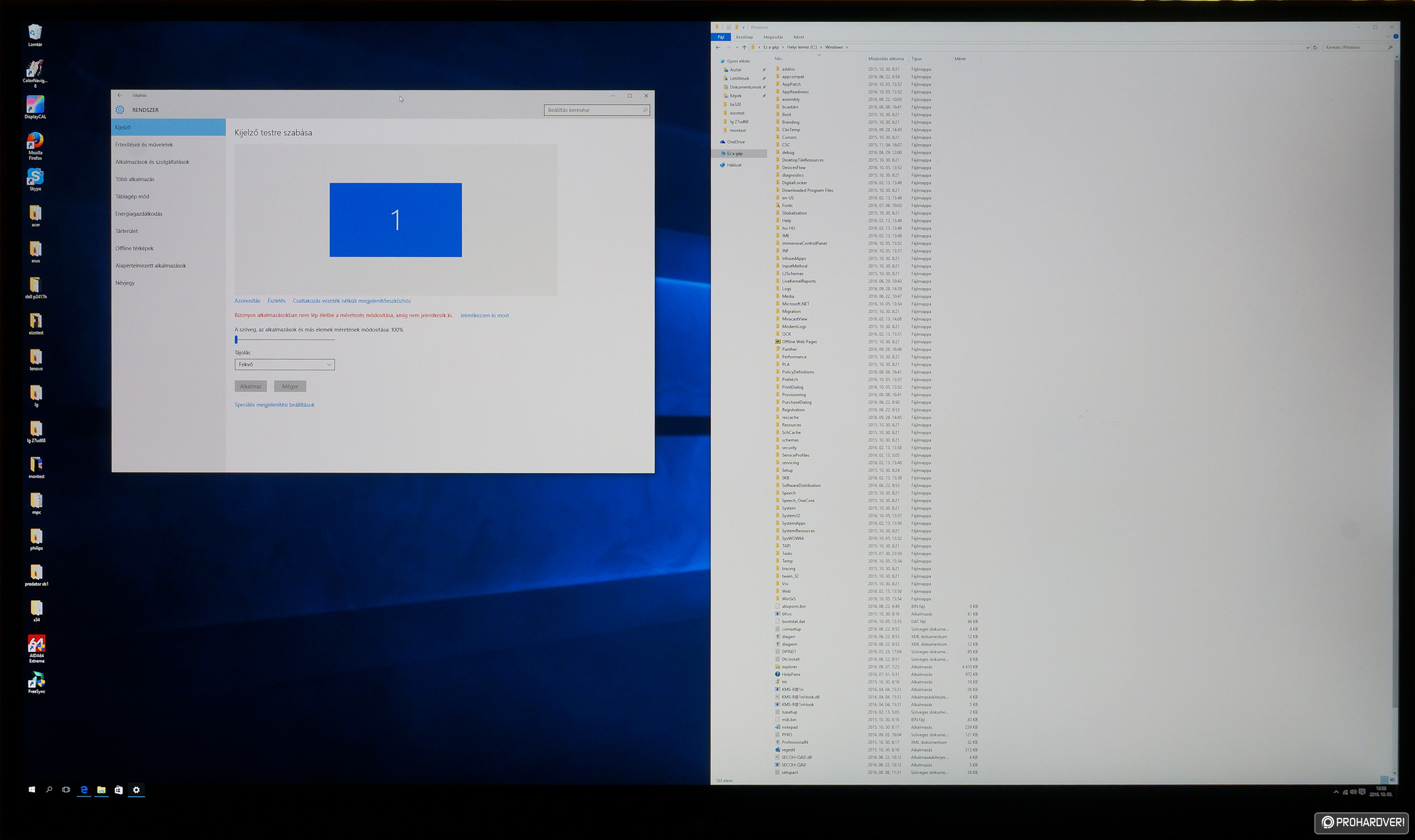1415x840 pixels.
Task: Open the volume tray icon
Action: coord(1353,792)
